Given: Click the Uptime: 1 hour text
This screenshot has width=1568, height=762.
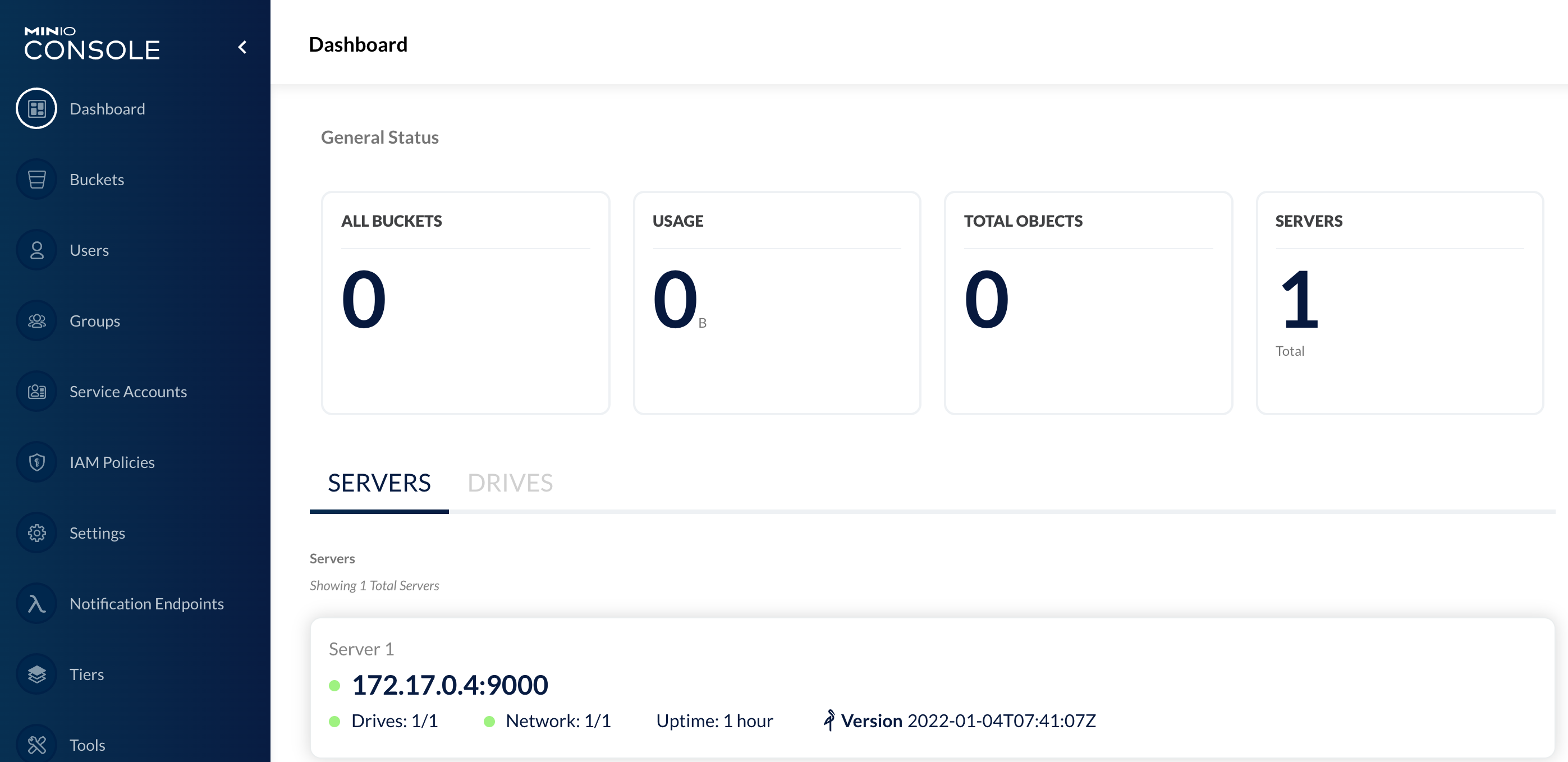Looking at the screenshot, I should [x=714, y=720].
